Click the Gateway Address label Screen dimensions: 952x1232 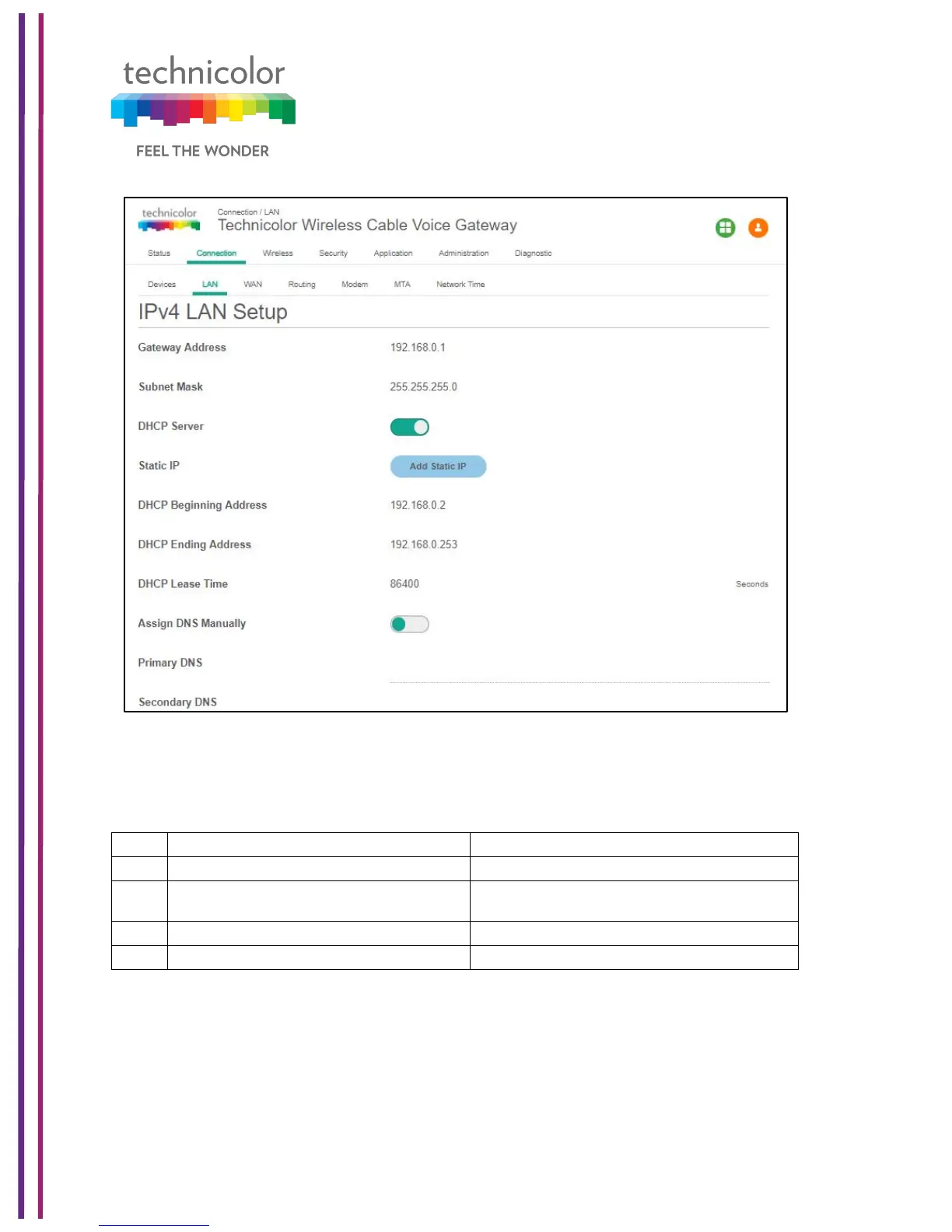coord(182,348)
